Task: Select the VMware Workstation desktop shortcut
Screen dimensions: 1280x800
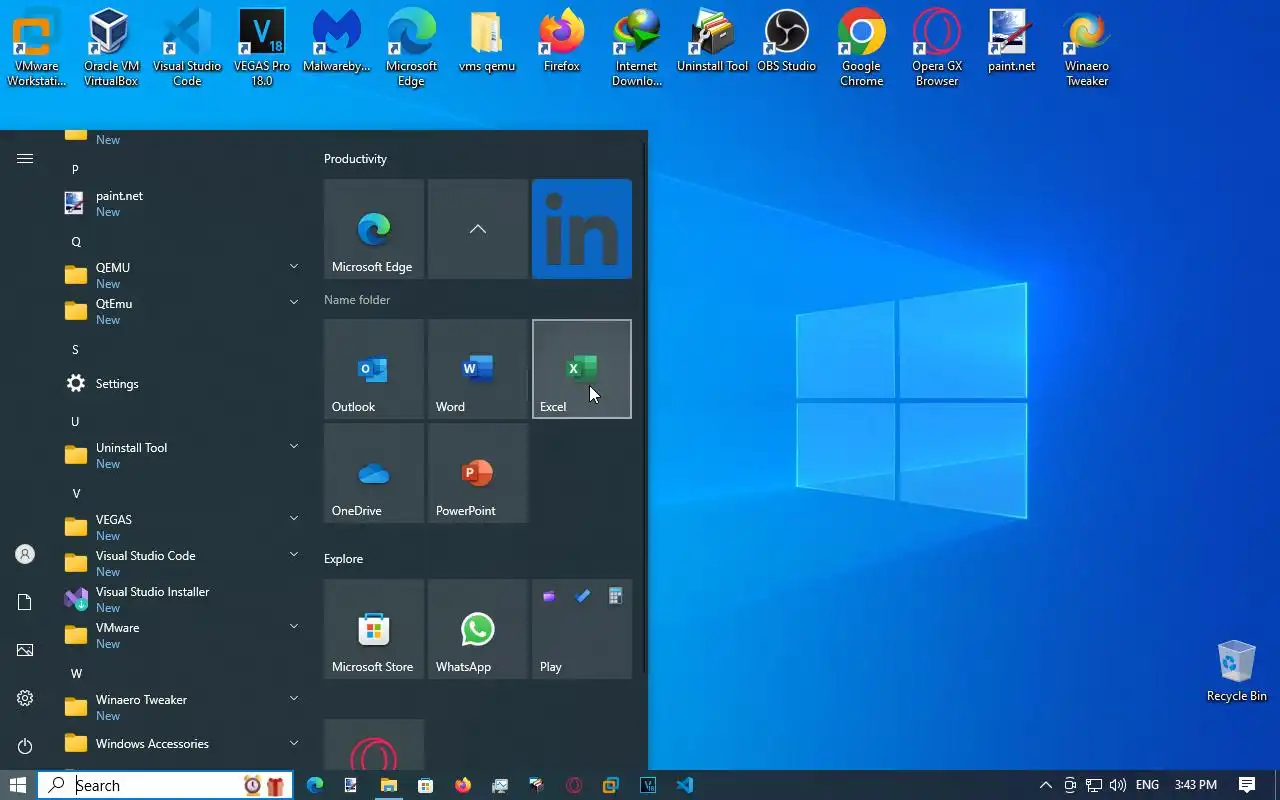Action: 37,48
